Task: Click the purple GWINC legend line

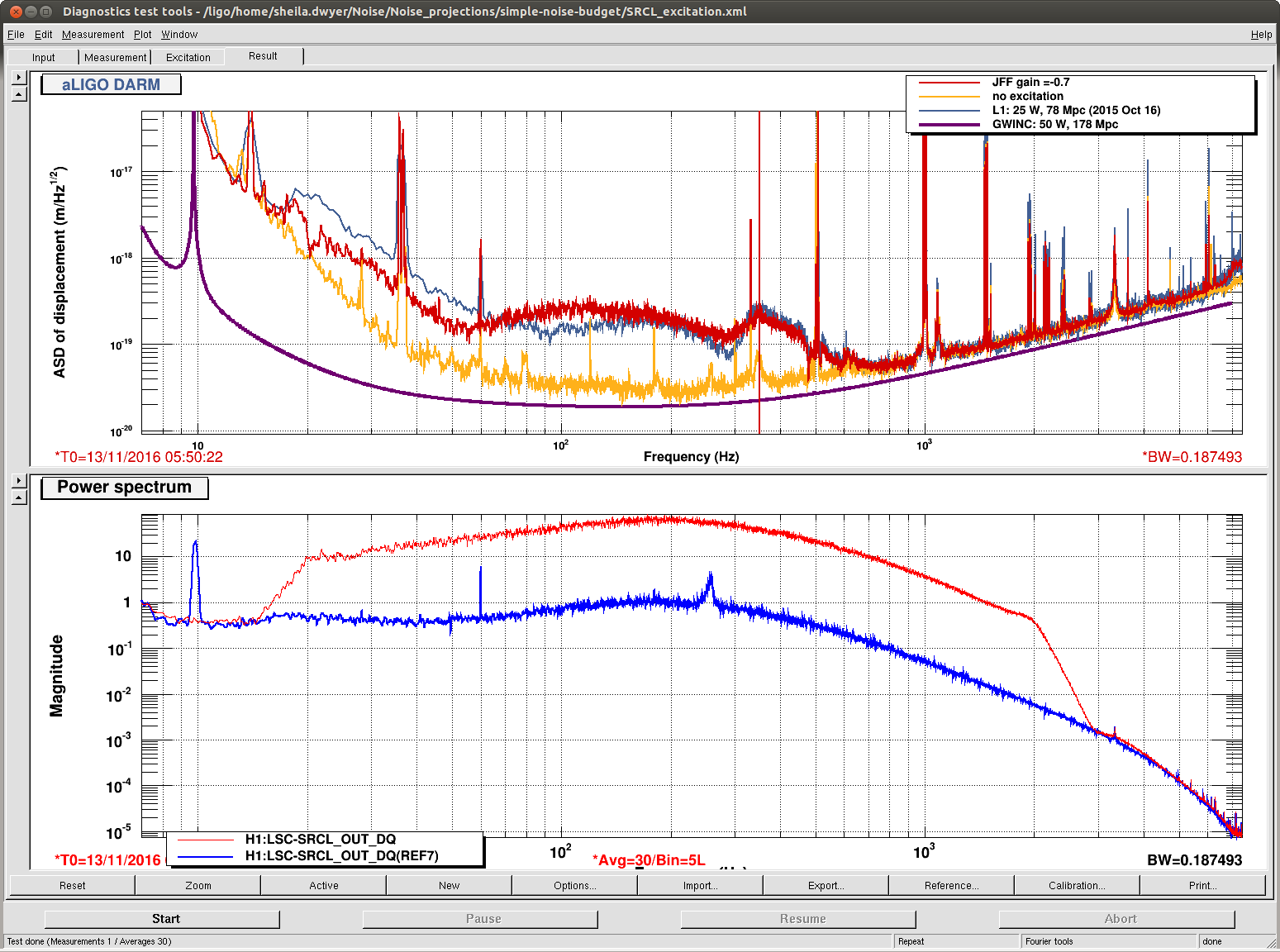Action: (x=949, y=125)
